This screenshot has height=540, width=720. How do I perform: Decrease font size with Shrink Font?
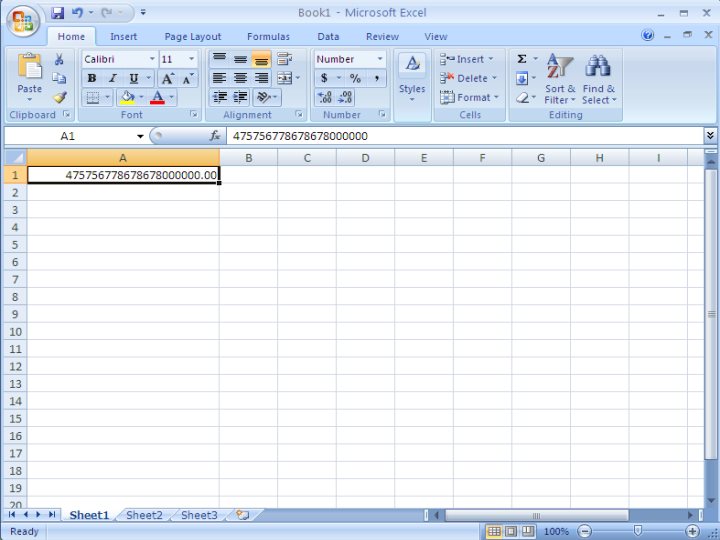coord(188,79)
